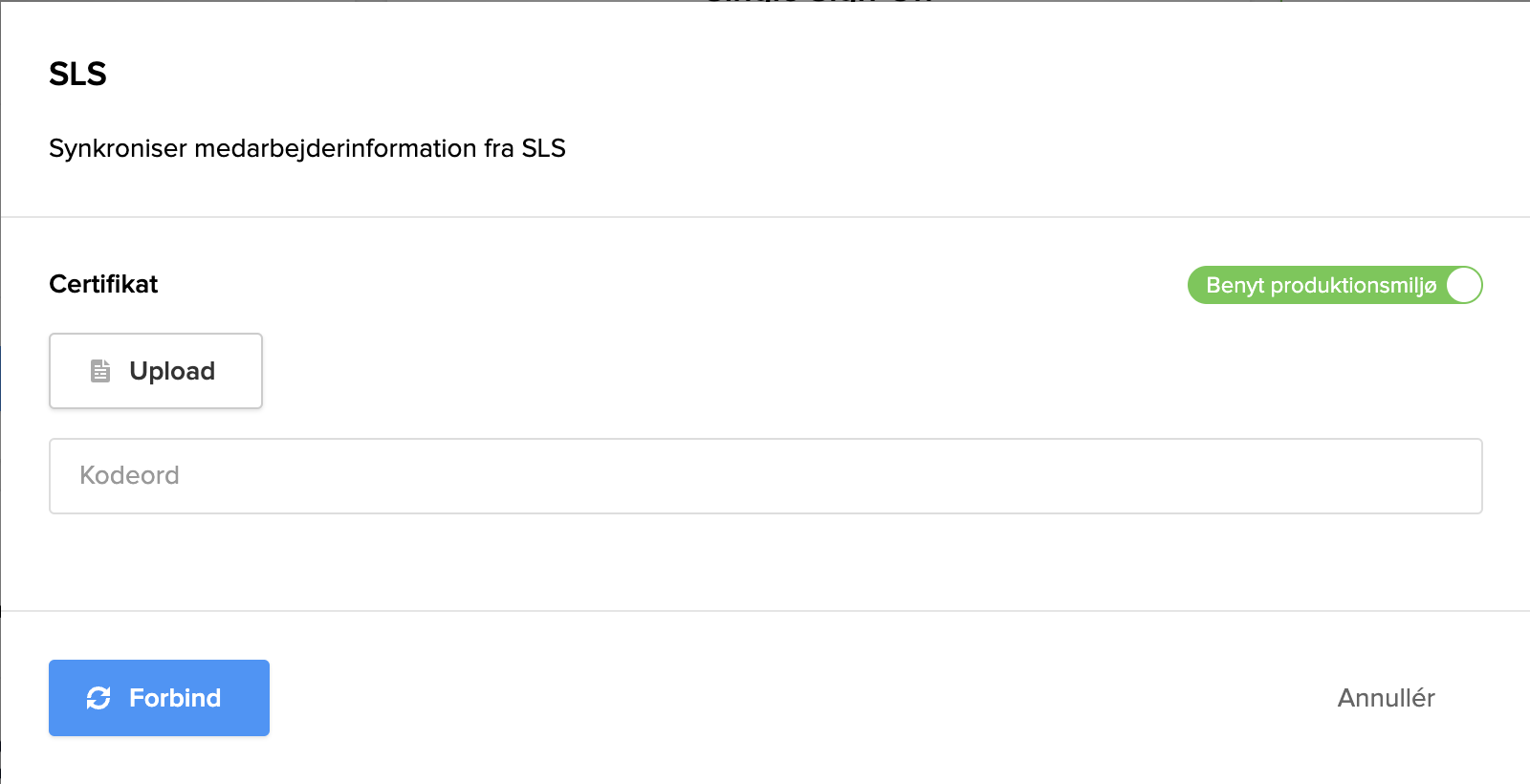Image resolution: width=1530 pixels, height=784 pixels.
Task: Click the document icon on Upload button
Action: pyautogui.click(x=100, y=371)
